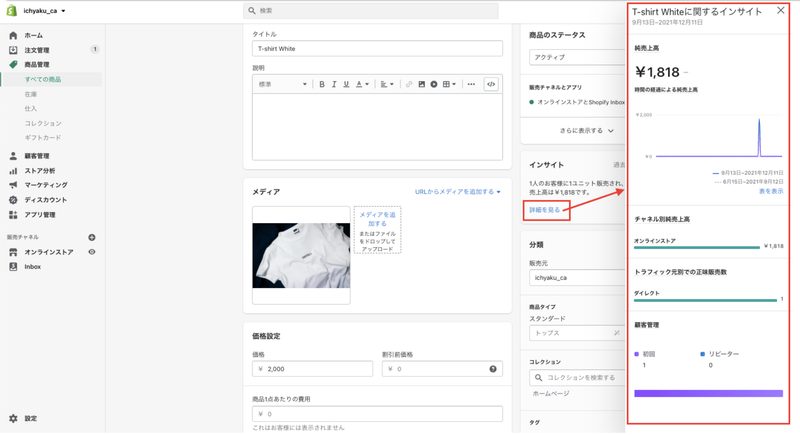Click the メディアを追加する upload box

[378, 230]
